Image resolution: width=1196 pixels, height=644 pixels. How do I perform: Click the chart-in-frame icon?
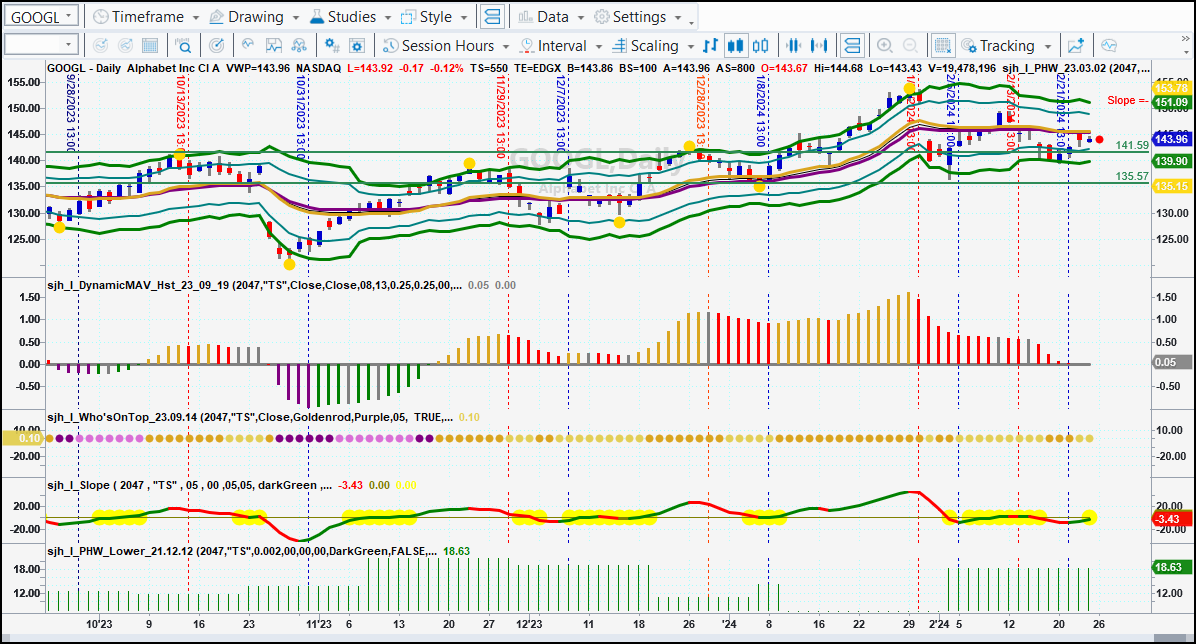pos(273,46)
